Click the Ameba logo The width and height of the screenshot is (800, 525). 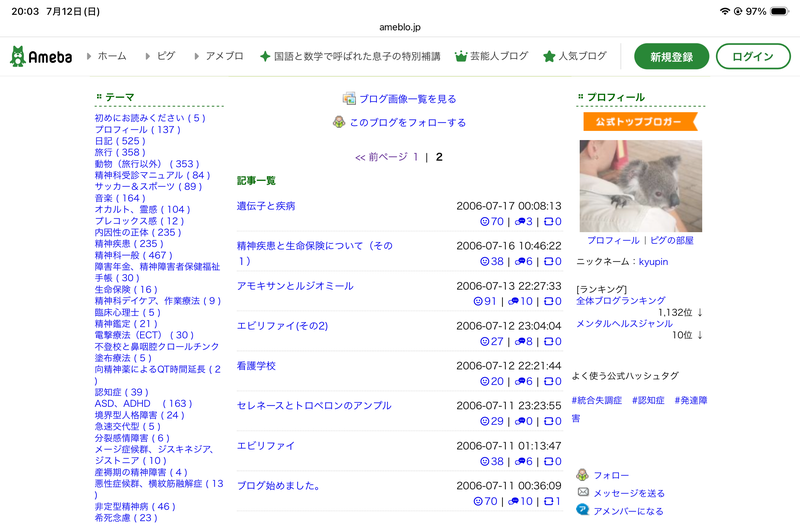[41, 56]
